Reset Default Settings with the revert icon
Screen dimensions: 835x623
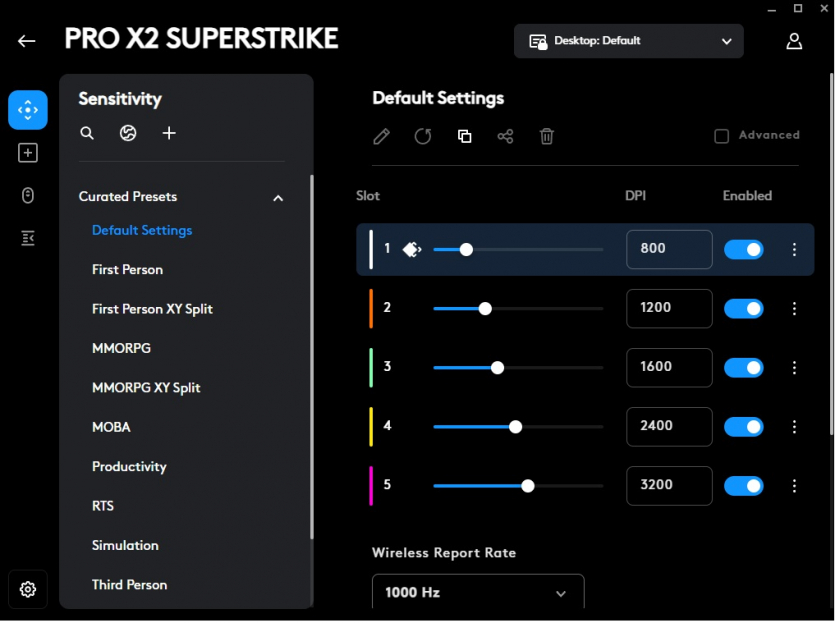coord(423,136)
